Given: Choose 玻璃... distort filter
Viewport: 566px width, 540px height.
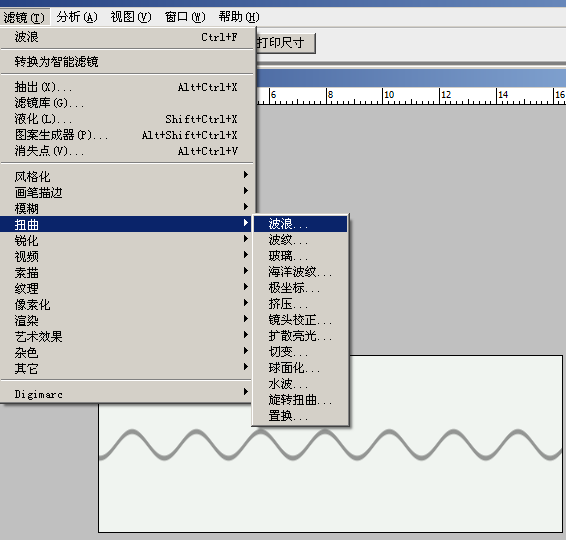Looking at the screenshot, I should click(x=300, y=256).
